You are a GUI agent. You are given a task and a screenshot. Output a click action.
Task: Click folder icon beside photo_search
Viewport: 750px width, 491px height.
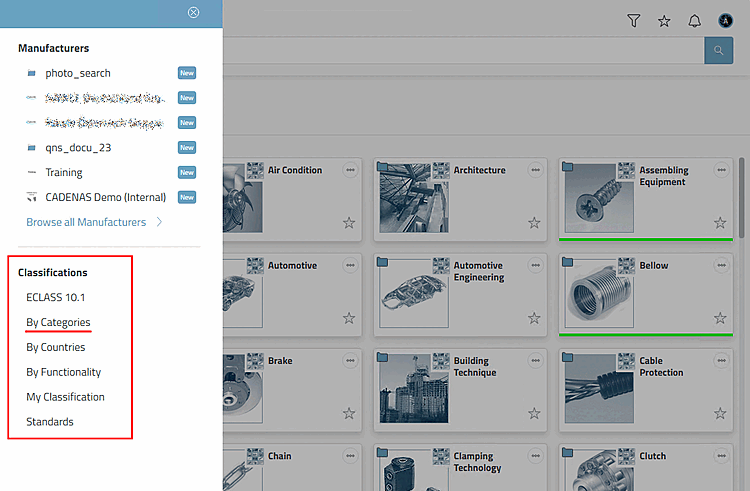click(x=32, y=73)
